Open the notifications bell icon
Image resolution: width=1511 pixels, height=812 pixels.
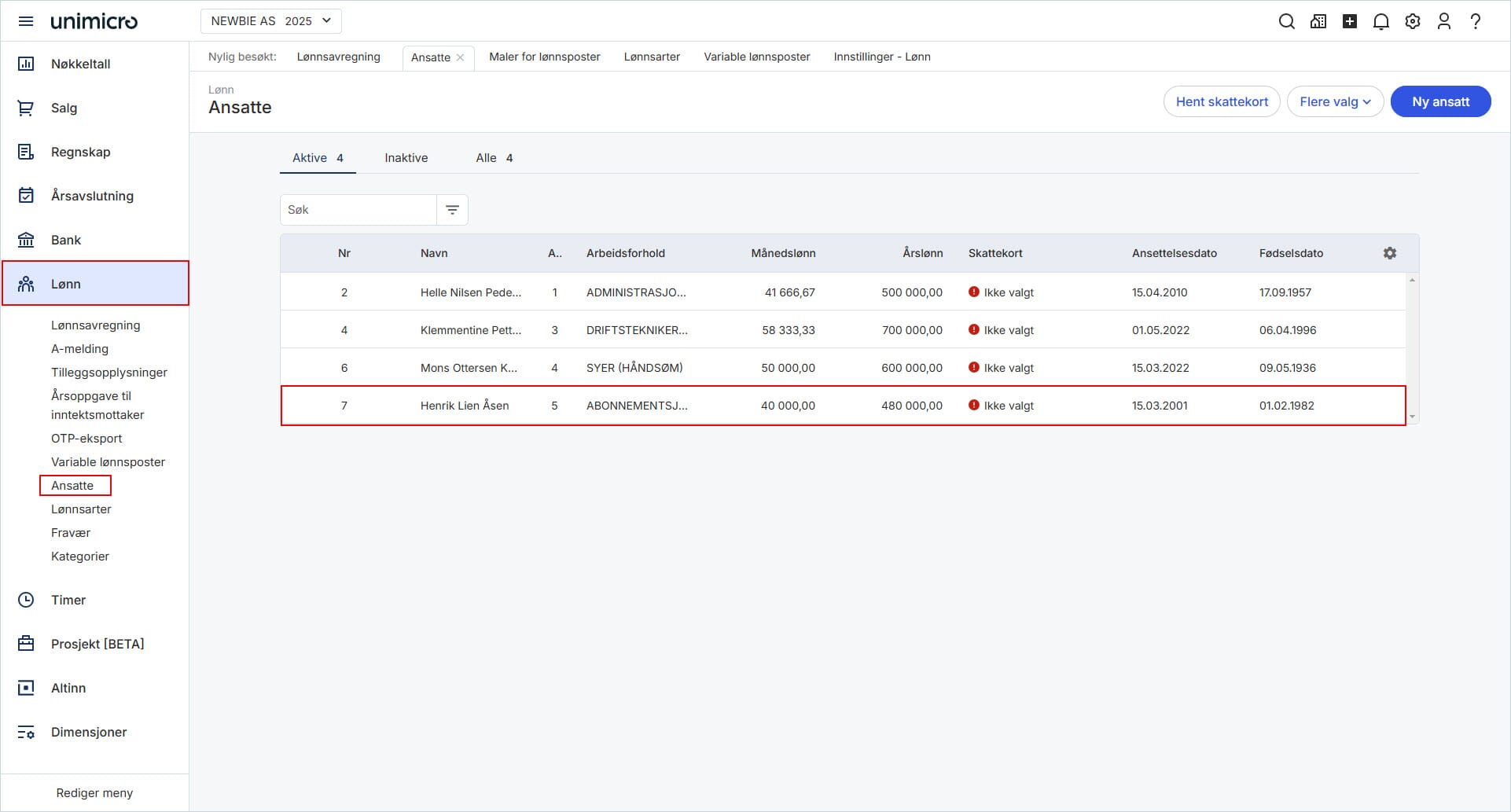(1380, 21)
